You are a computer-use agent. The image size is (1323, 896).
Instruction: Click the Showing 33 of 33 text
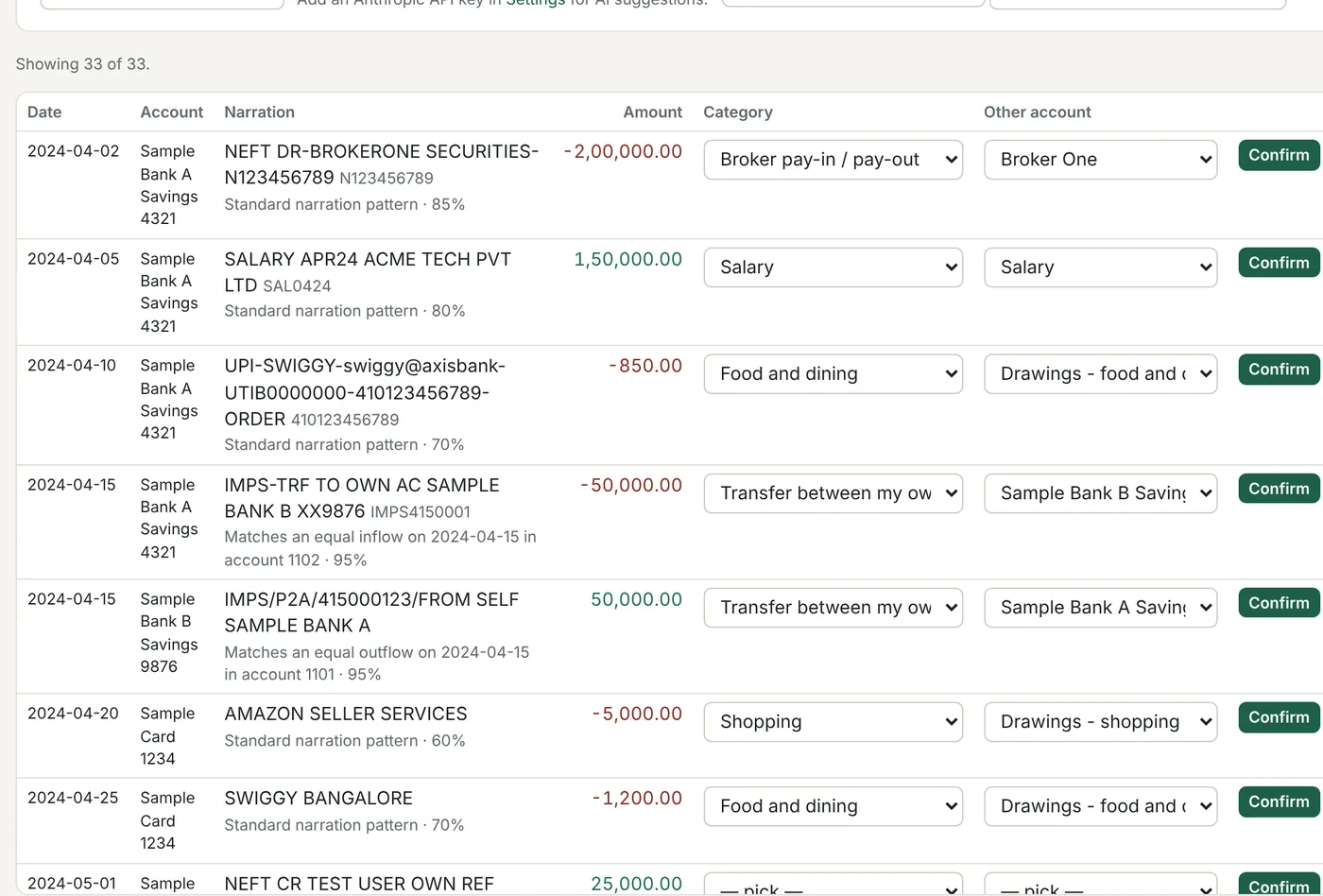(x=83, y=64)
